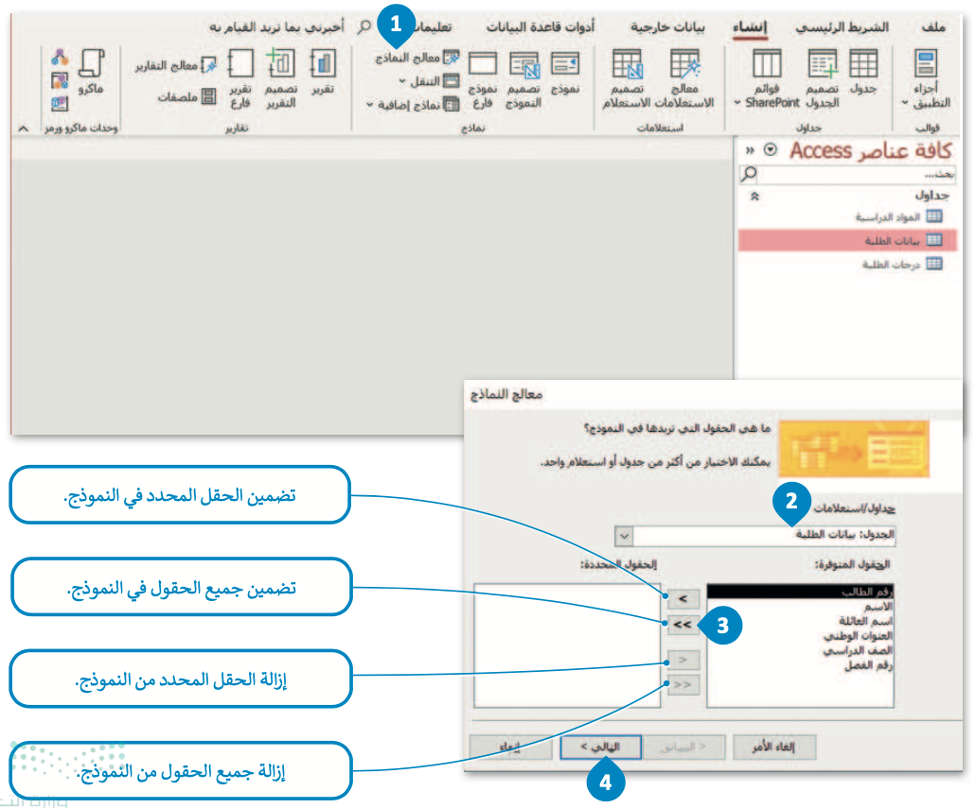This screenshot has height=808, width=977.
Task: Click the greyed-out remove all fields double-arrow button
Action: [x=683, y=685]
